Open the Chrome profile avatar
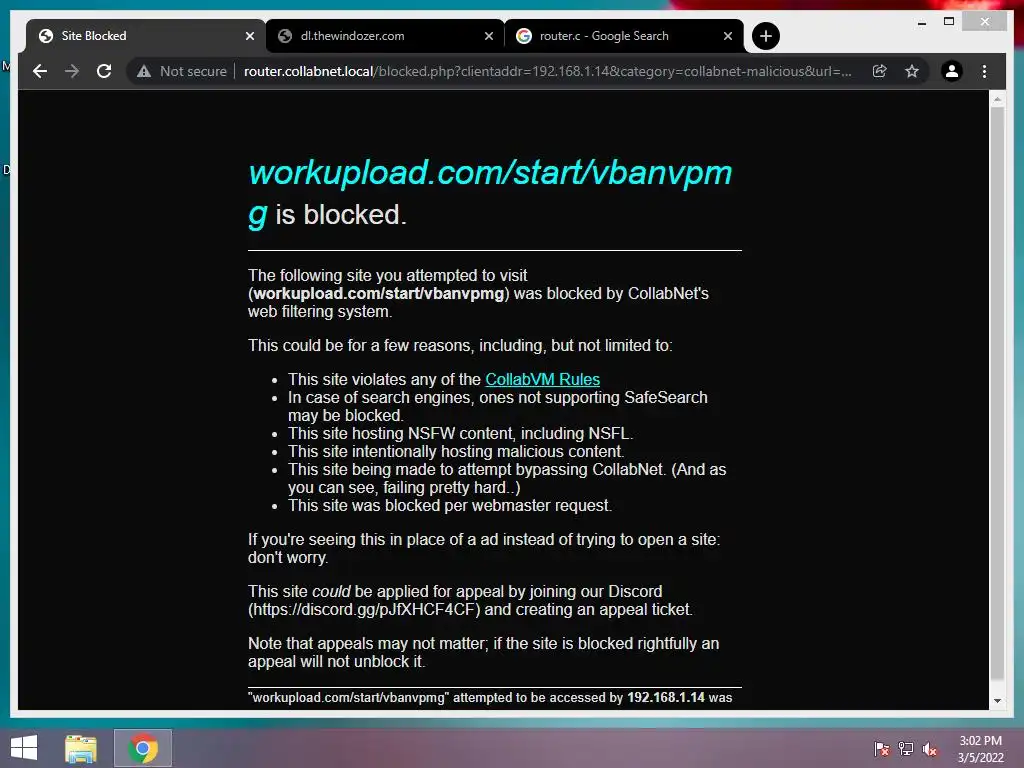This screenshot has width=1024, height=768. coord(952,71)
